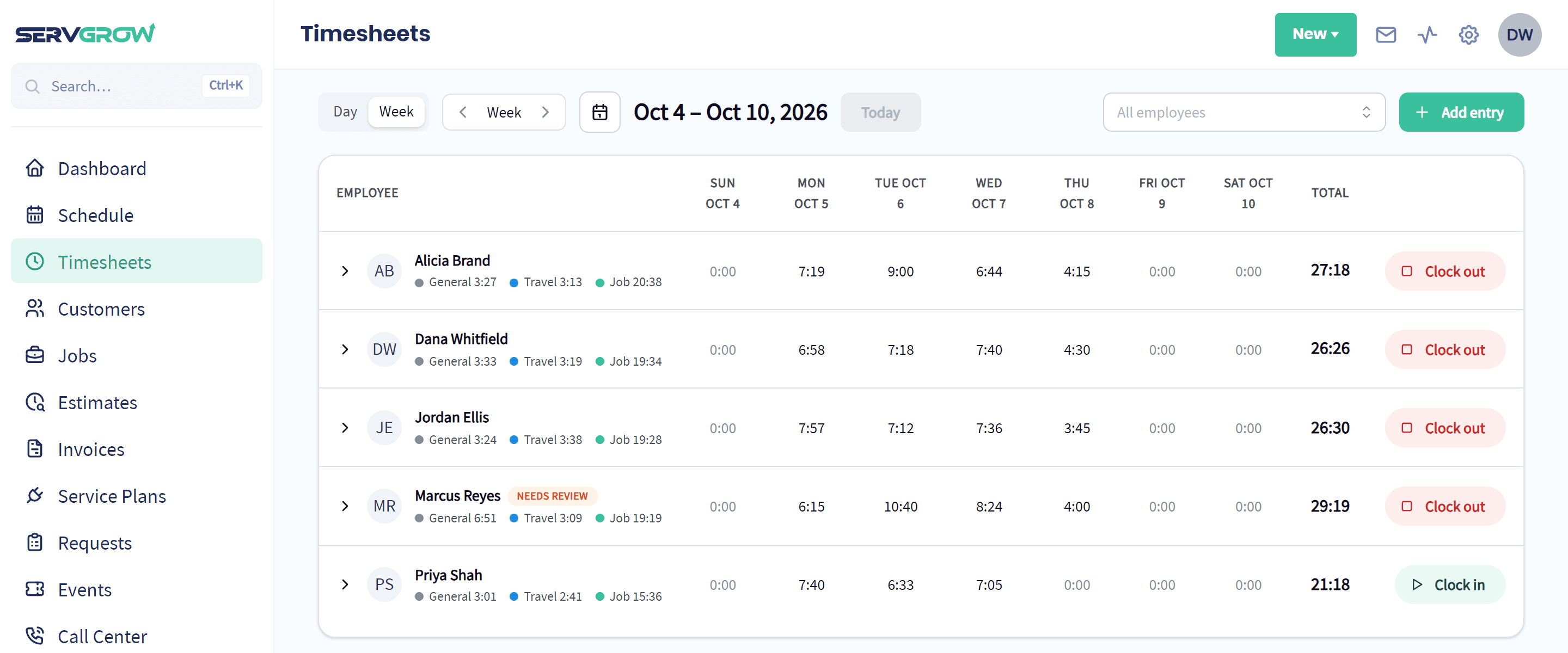Open the DW user avatar menu

click(1520, 35)
